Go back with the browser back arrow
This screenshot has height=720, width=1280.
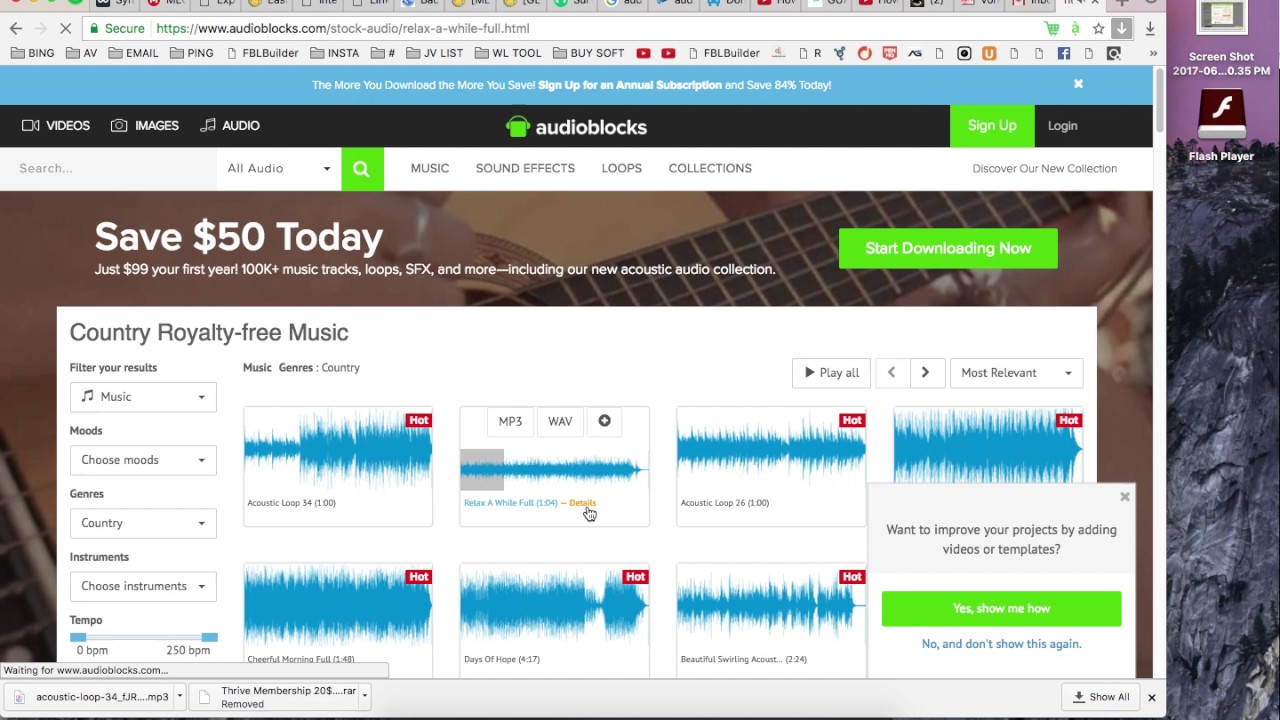(x=16, y=28)
